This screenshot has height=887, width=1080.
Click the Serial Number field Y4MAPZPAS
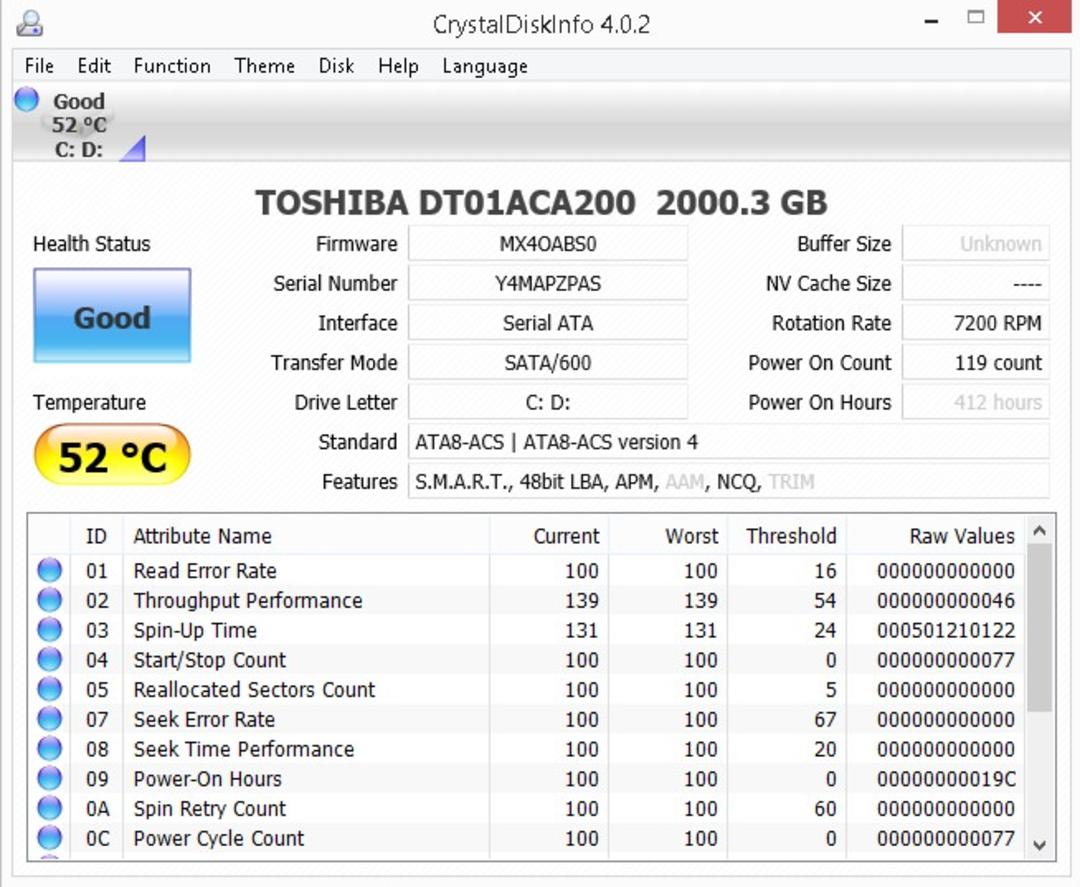pos(548,283)
